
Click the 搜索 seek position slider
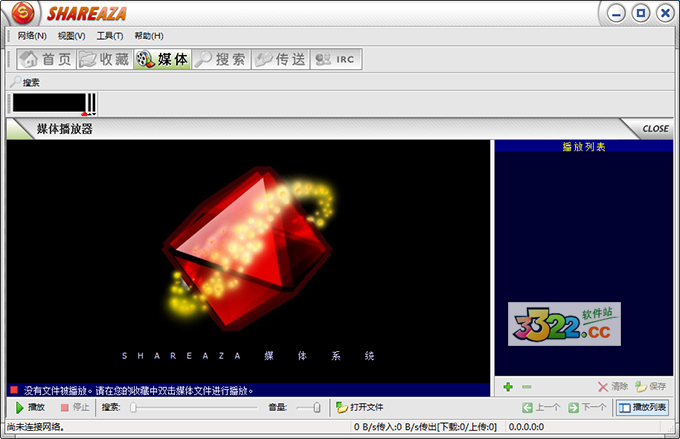point(193,407)
